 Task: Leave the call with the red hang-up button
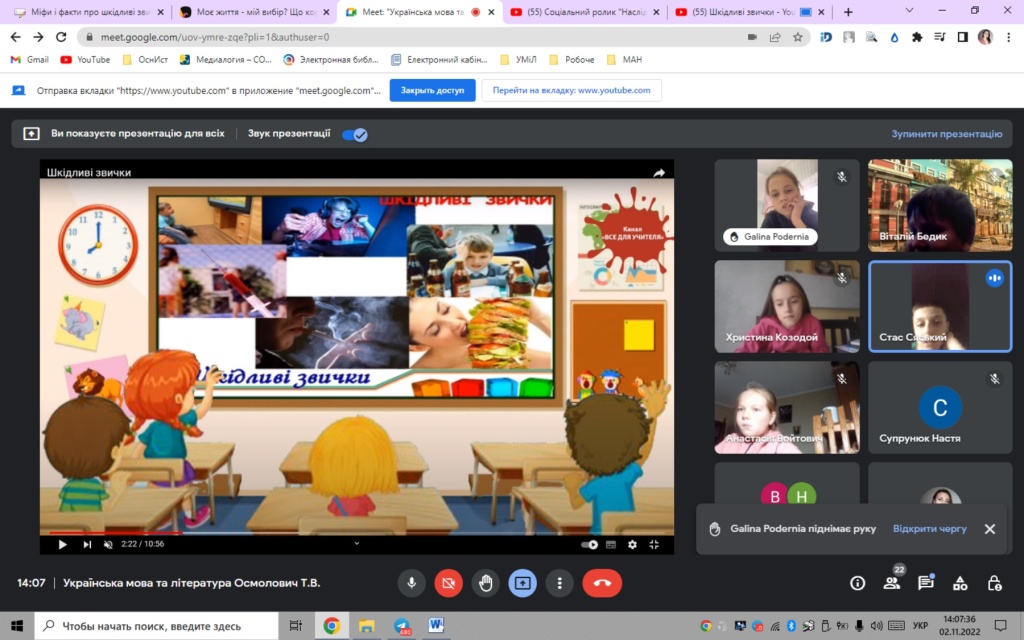(602, 583)
